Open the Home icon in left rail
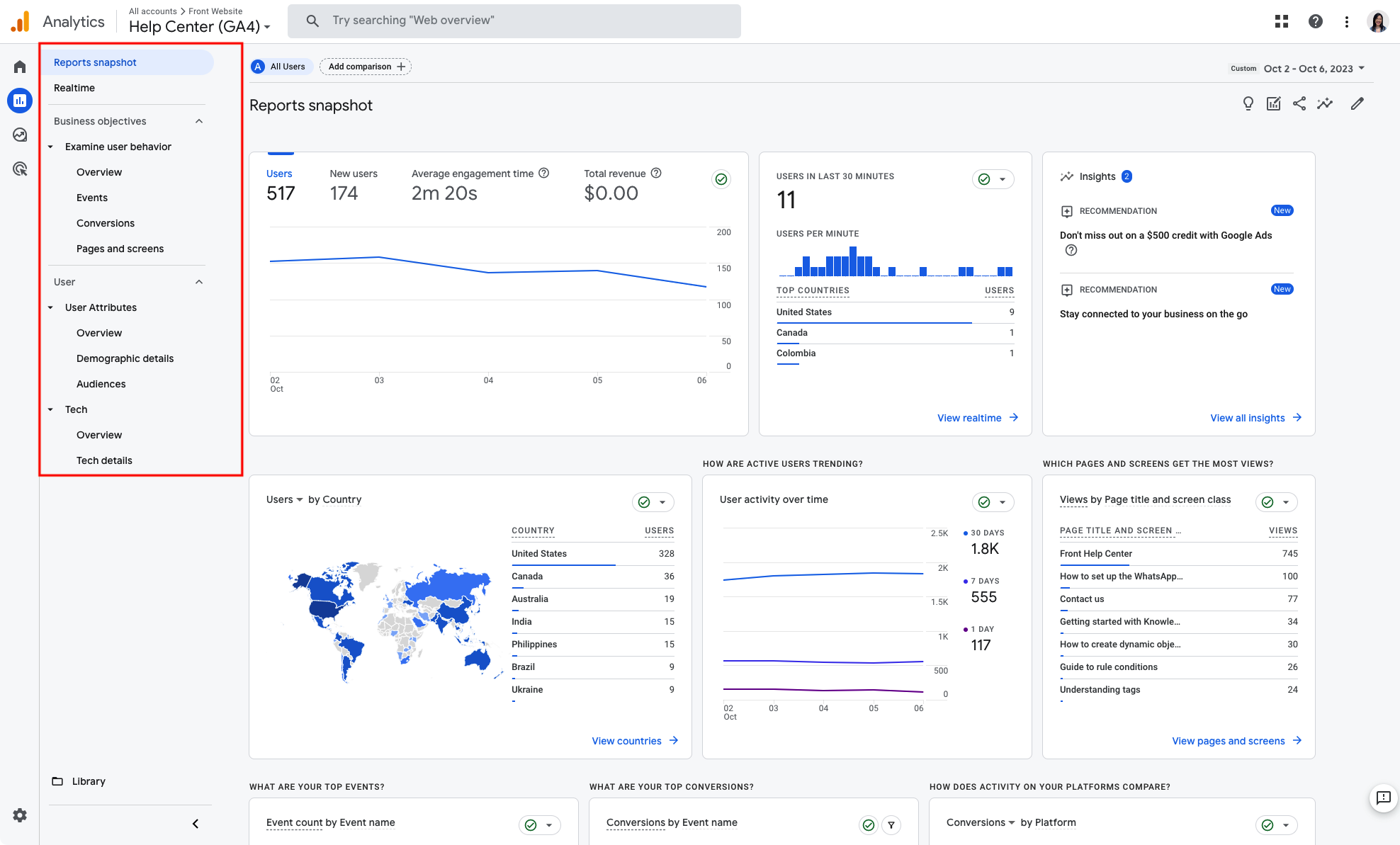 (x=20, y=67)
